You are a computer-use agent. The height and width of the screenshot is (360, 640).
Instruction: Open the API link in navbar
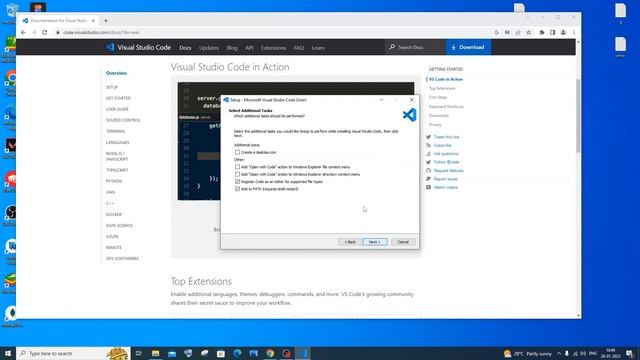point(249,48)
